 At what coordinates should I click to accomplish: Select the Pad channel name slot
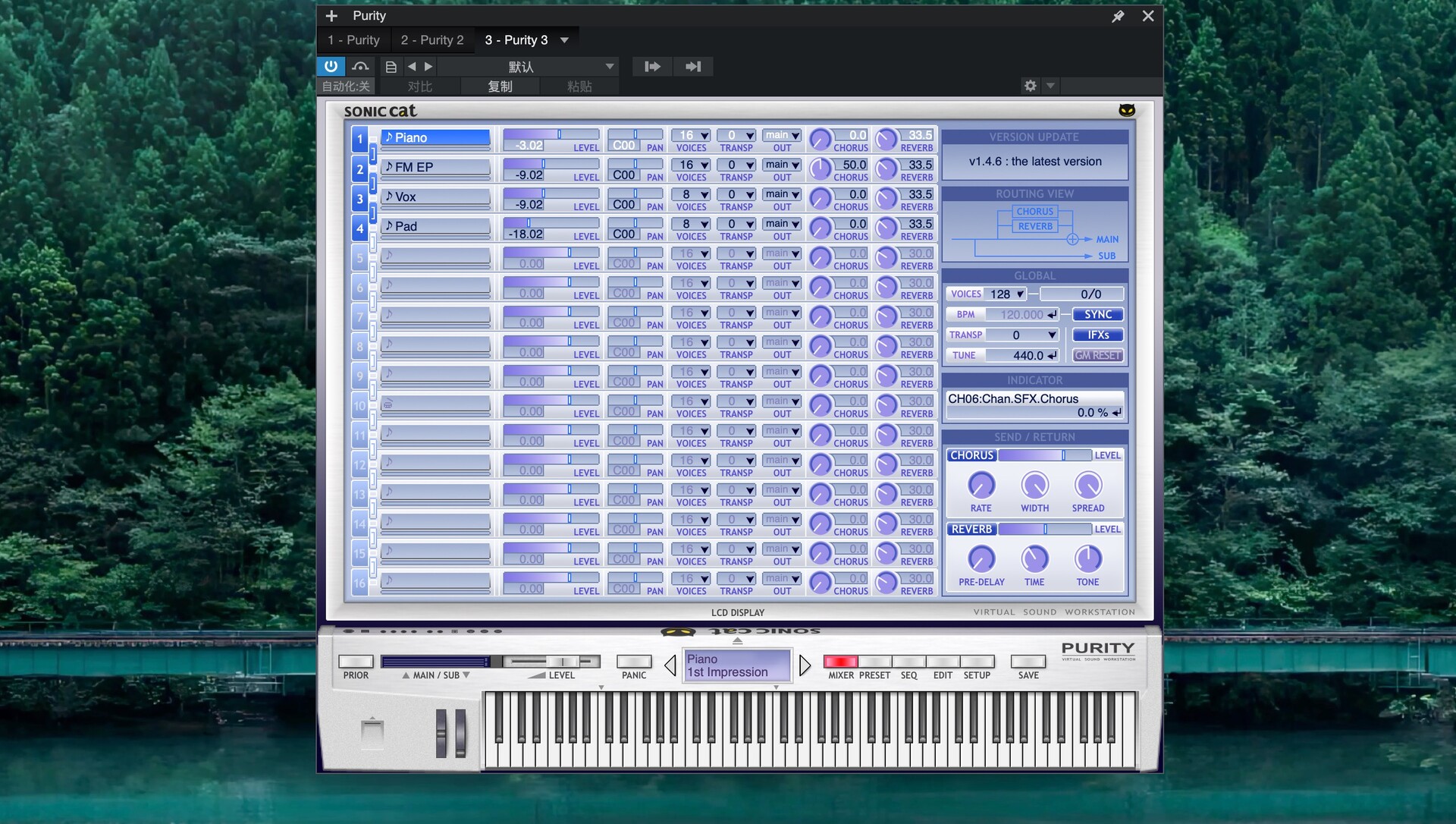(435, 226)
